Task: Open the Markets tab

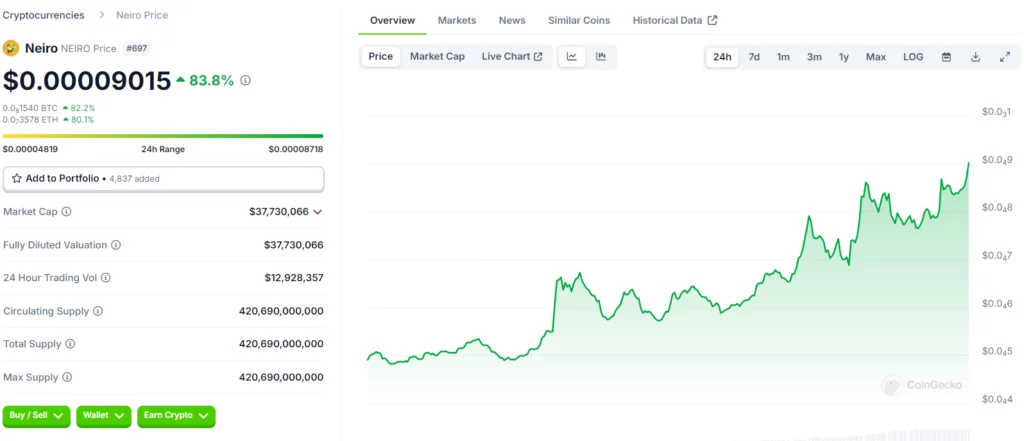Action: (x=457, y=20)
